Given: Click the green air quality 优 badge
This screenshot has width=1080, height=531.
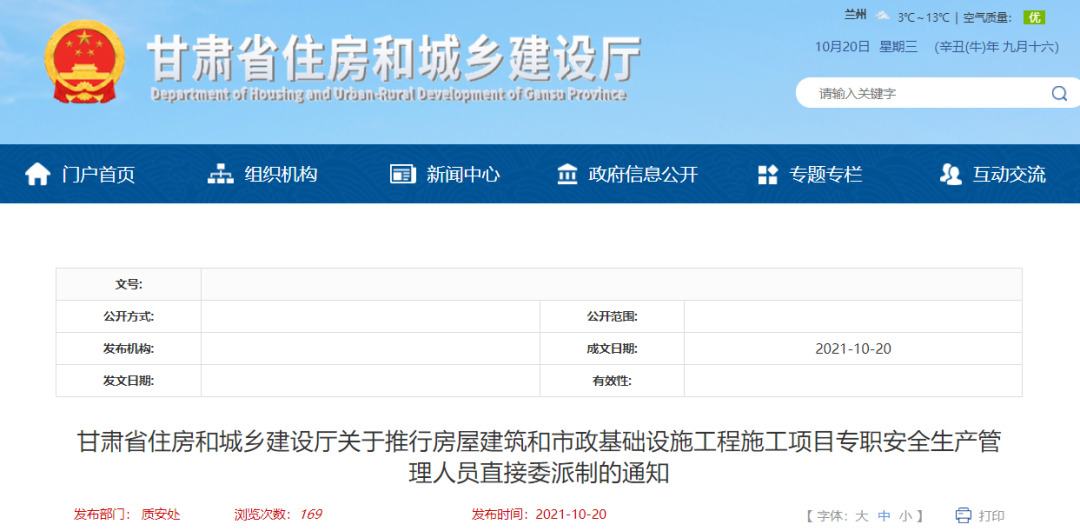Looking at the screenshot, I should (x=1035, y=17).
